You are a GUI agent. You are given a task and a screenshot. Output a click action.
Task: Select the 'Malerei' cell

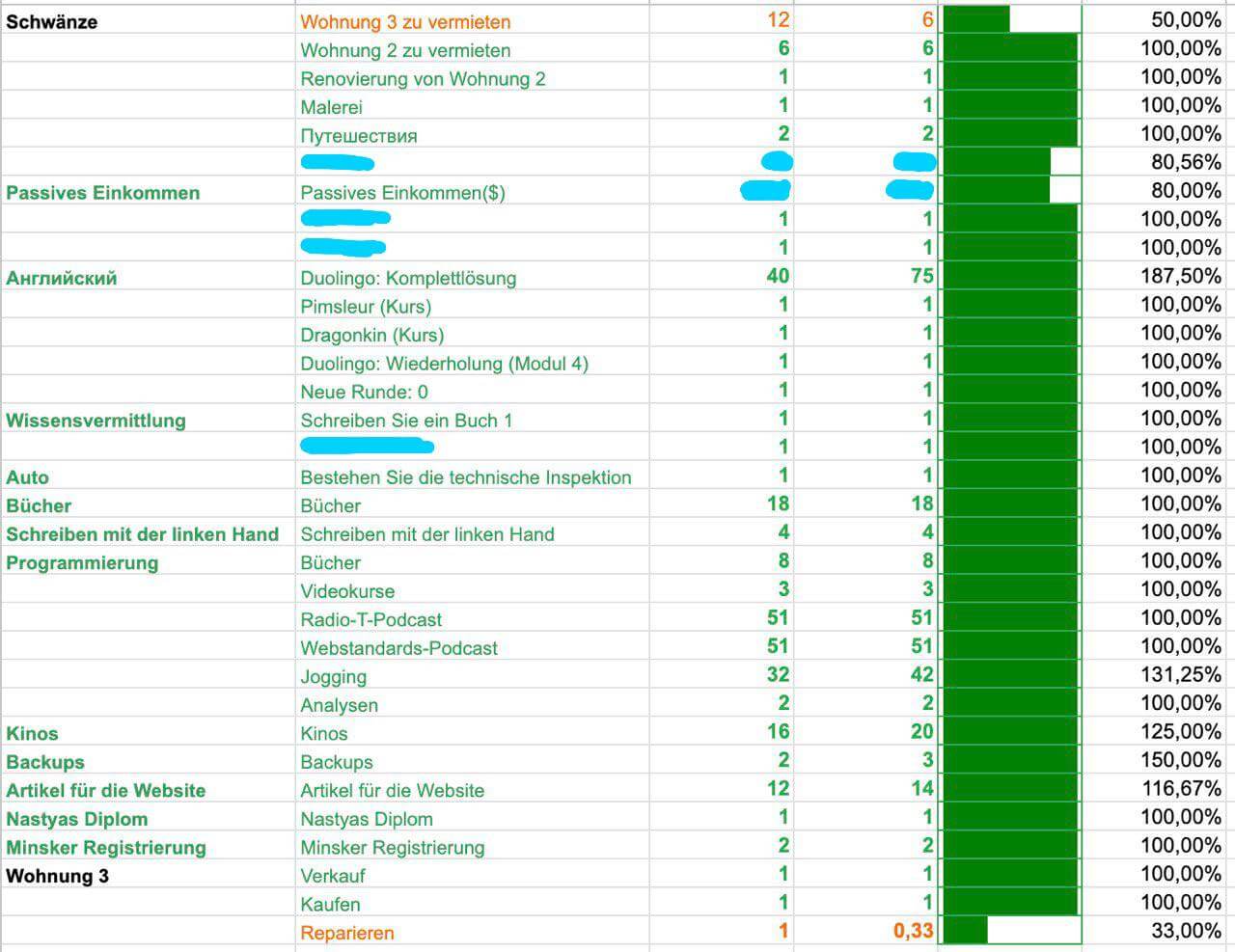coord(472,106)
